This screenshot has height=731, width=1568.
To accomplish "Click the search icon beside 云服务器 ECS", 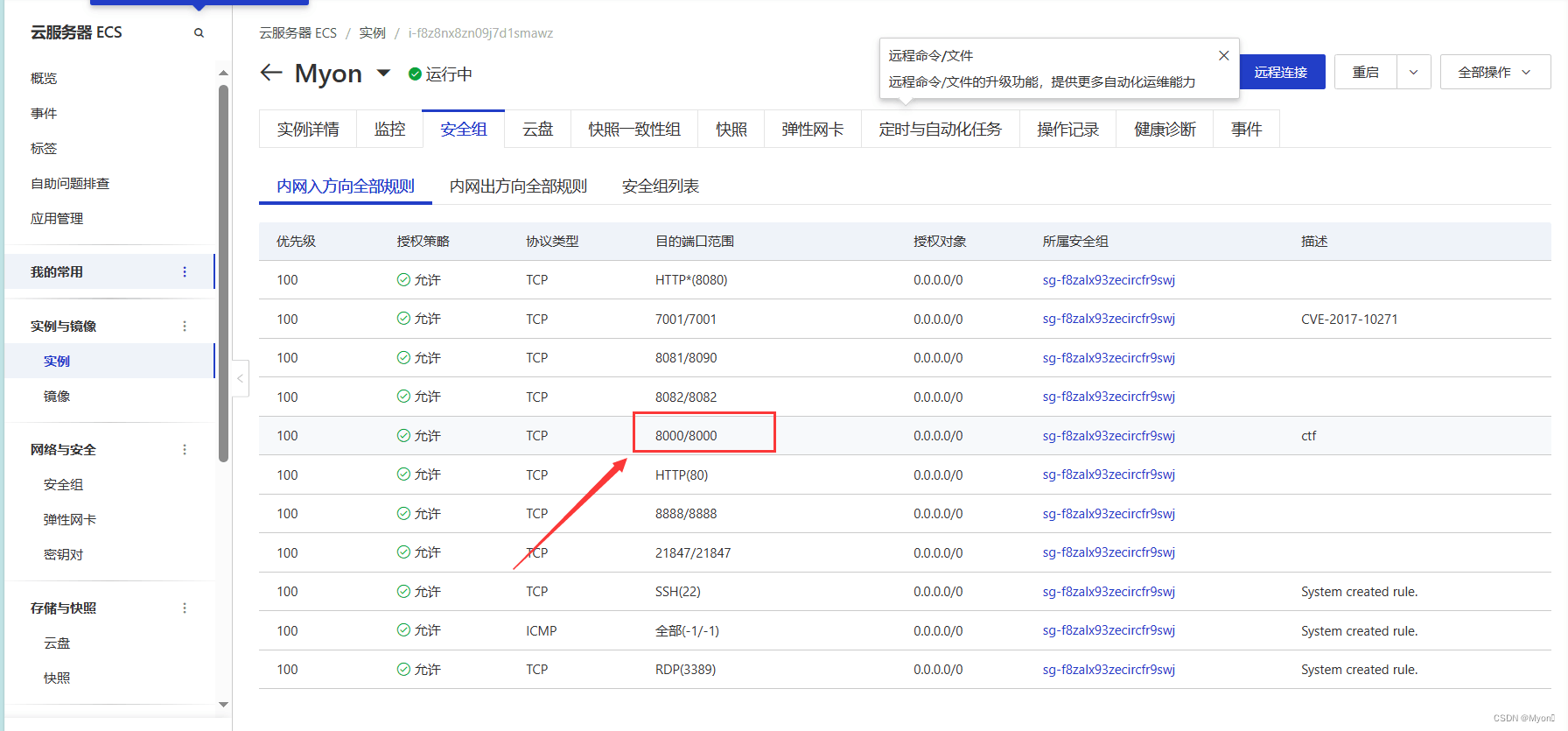I will pos(199,33).
